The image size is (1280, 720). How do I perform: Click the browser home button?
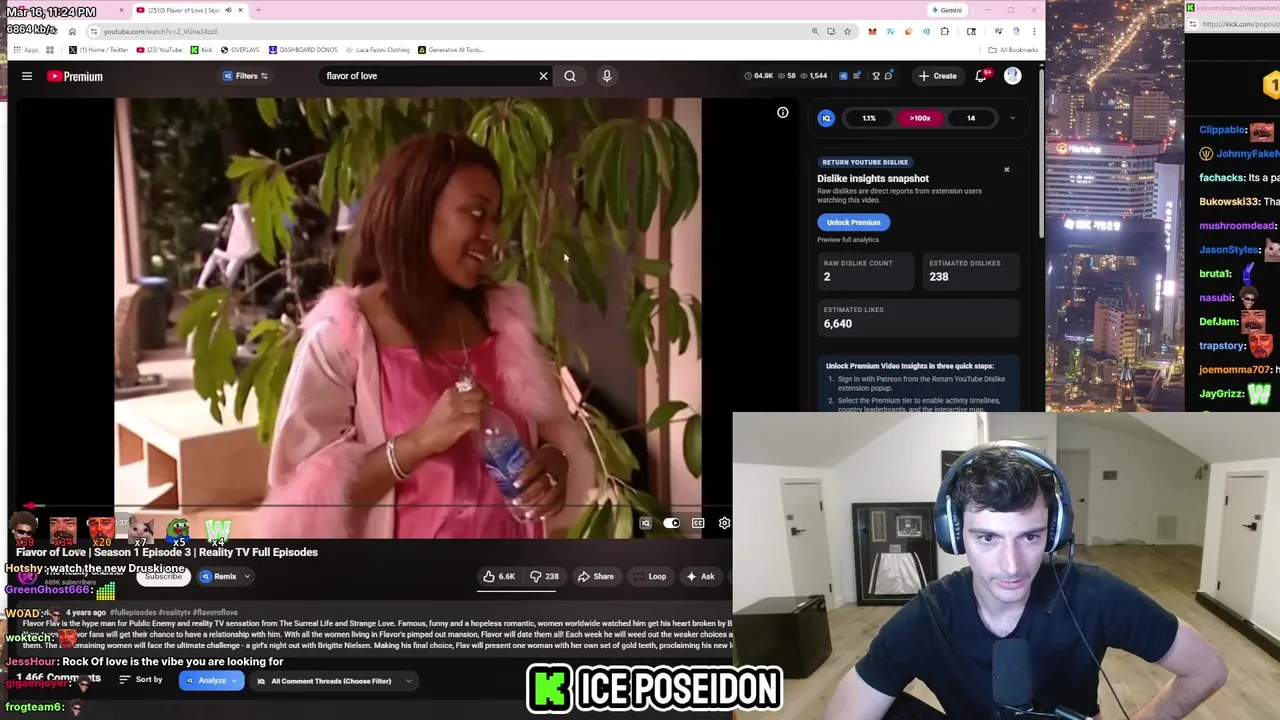point(72,31)
